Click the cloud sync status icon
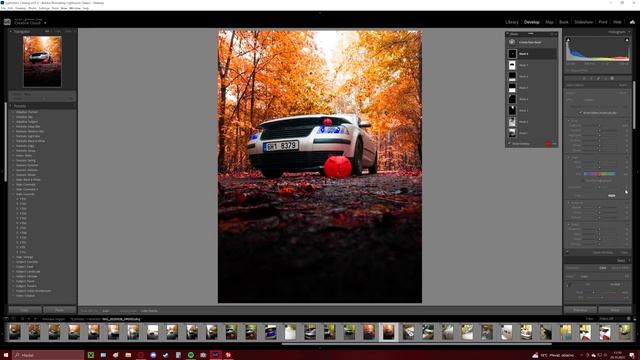640x360 pixels. click(632, 22)
